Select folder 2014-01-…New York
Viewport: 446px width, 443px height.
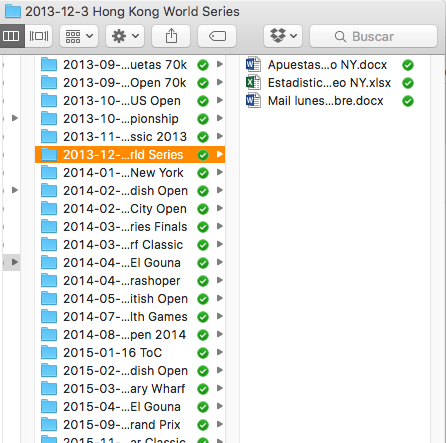click(130, 173)
